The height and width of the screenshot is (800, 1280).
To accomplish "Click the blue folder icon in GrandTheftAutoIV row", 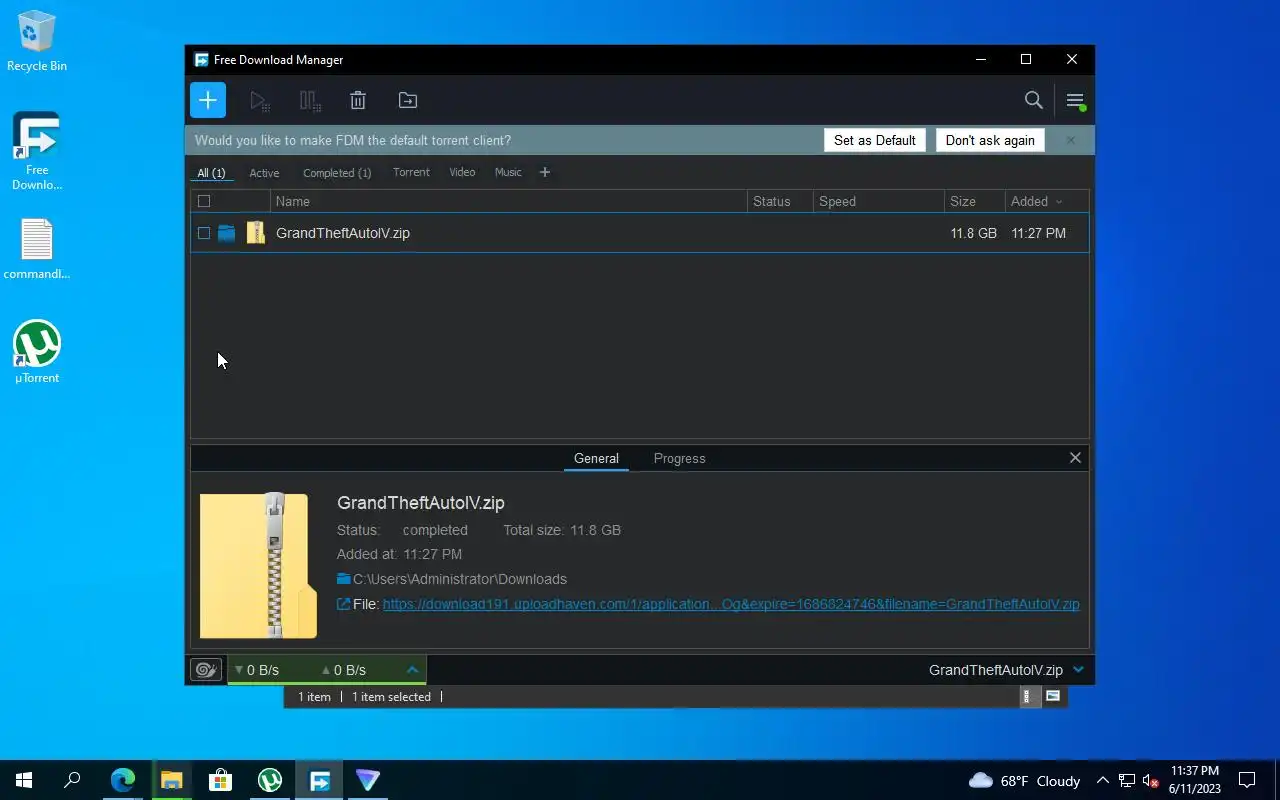I will click(227, 233).
